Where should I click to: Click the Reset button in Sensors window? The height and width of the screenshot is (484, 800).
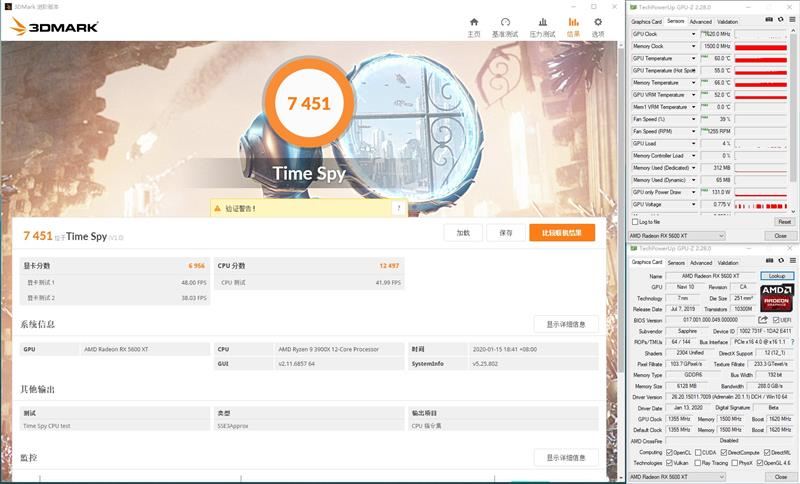[x=784, y=222]
